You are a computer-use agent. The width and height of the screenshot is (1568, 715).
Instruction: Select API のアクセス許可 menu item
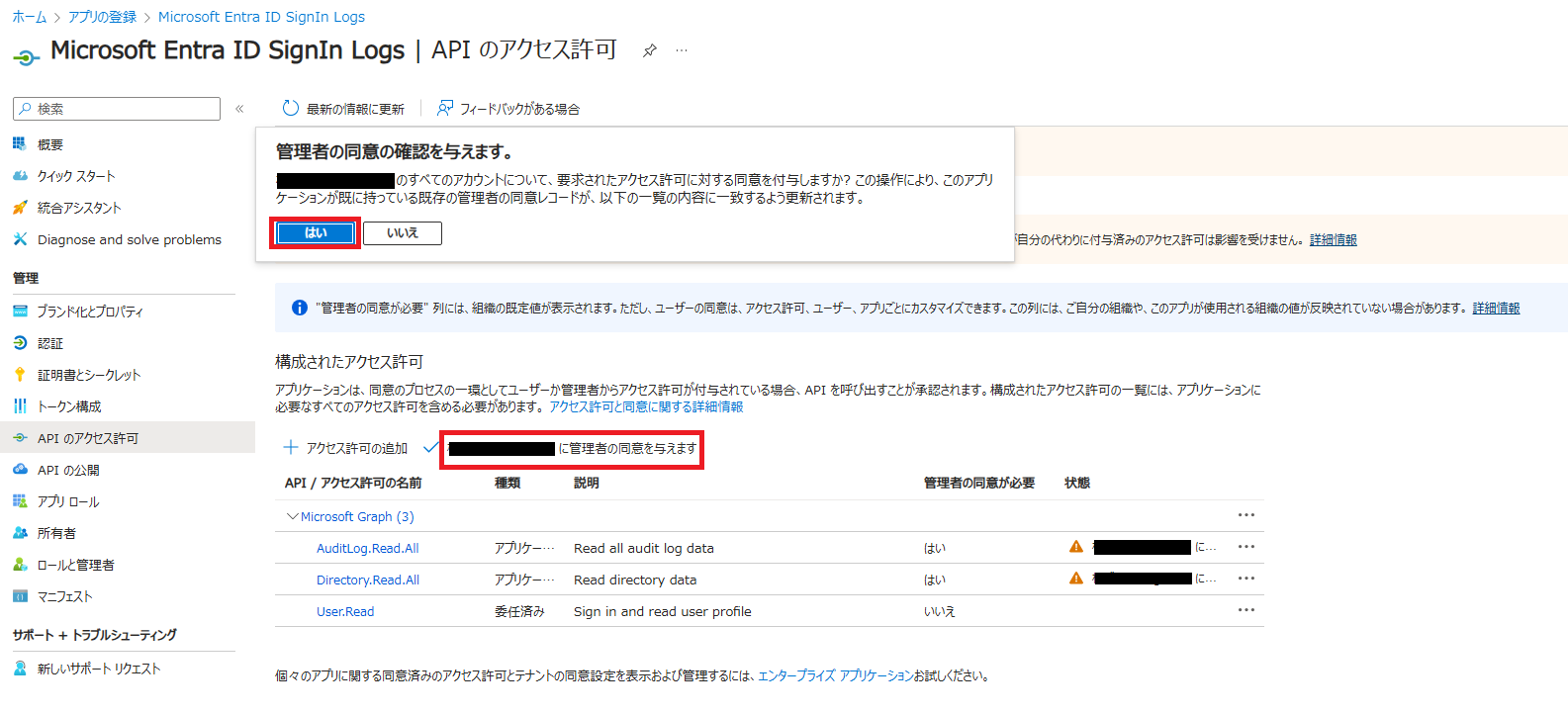point(128,438)
